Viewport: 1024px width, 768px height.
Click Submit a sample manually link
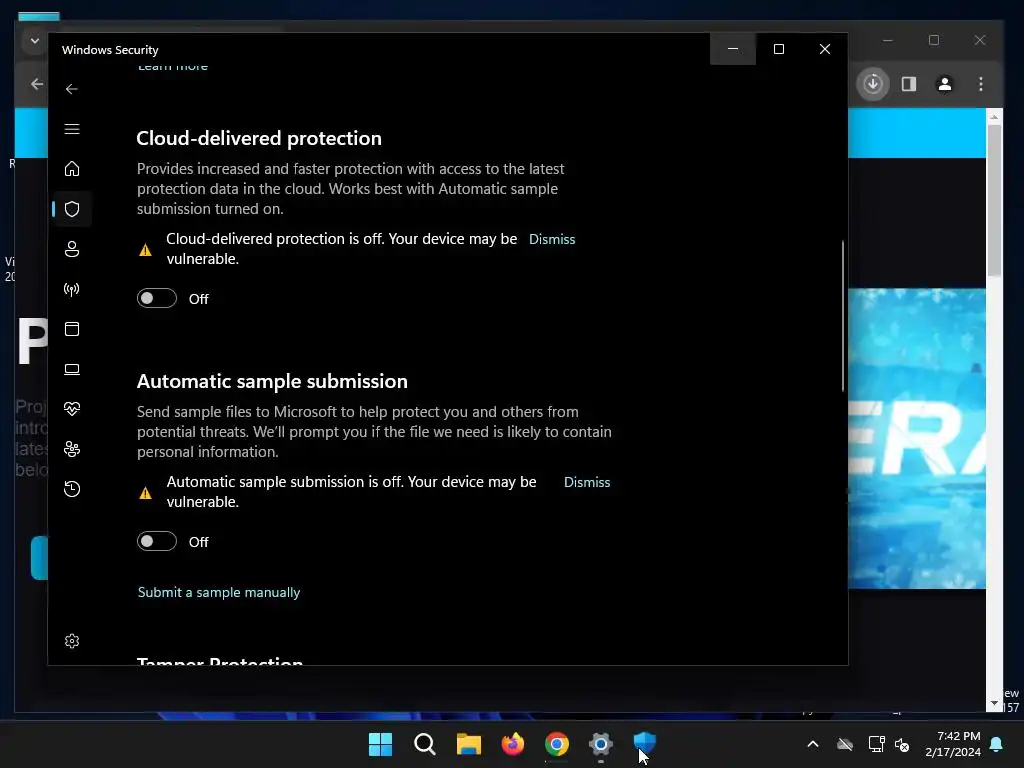click(x=219, y=592)
